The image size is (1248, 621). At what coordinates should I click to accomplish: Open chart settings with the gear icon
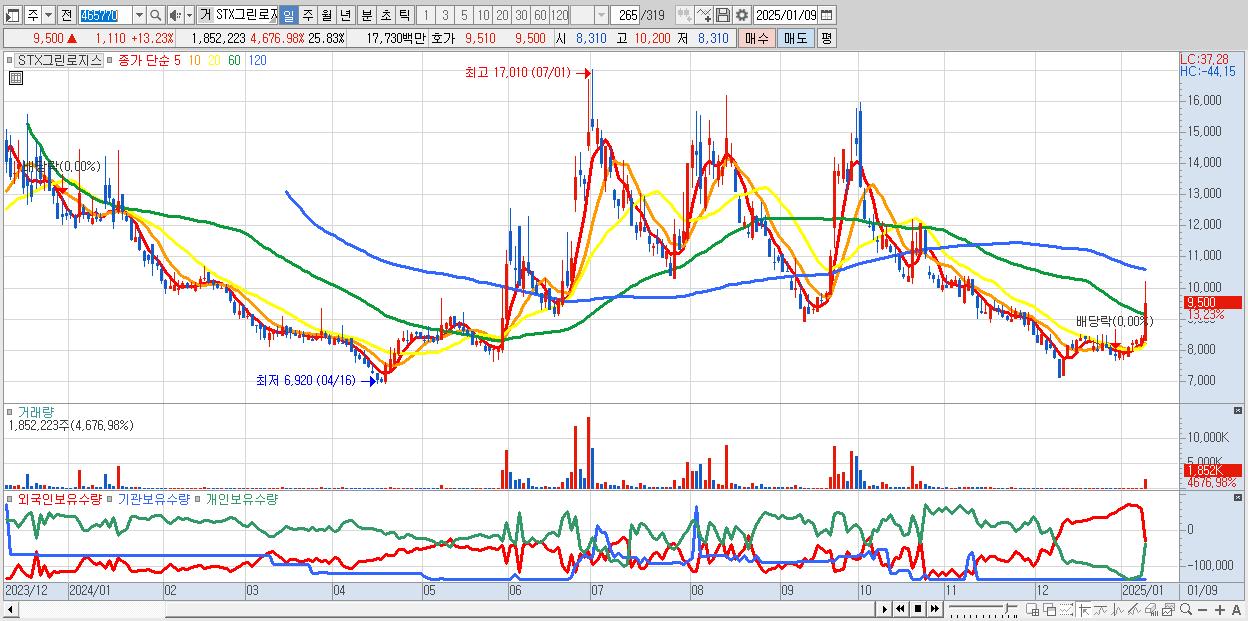(x=742, y=15)
